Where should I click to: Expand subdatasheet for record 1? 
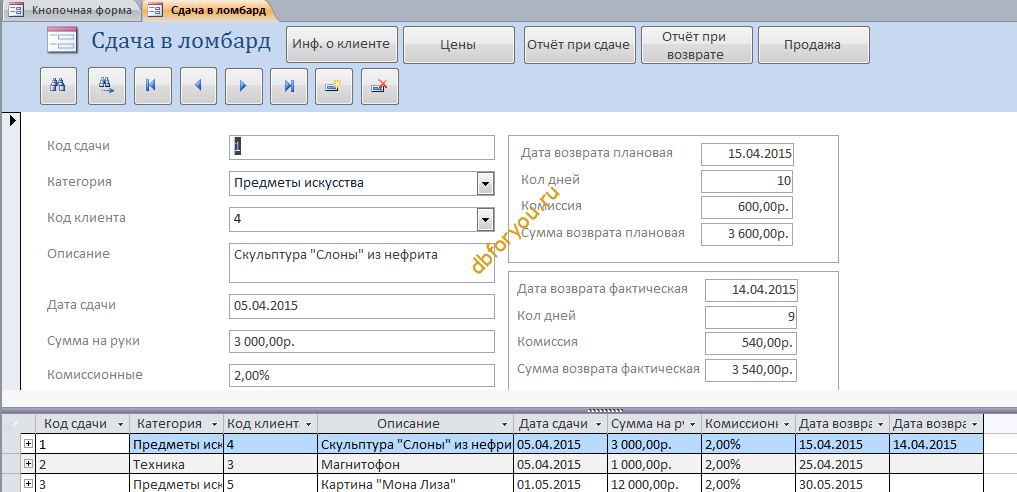point(28,443)
